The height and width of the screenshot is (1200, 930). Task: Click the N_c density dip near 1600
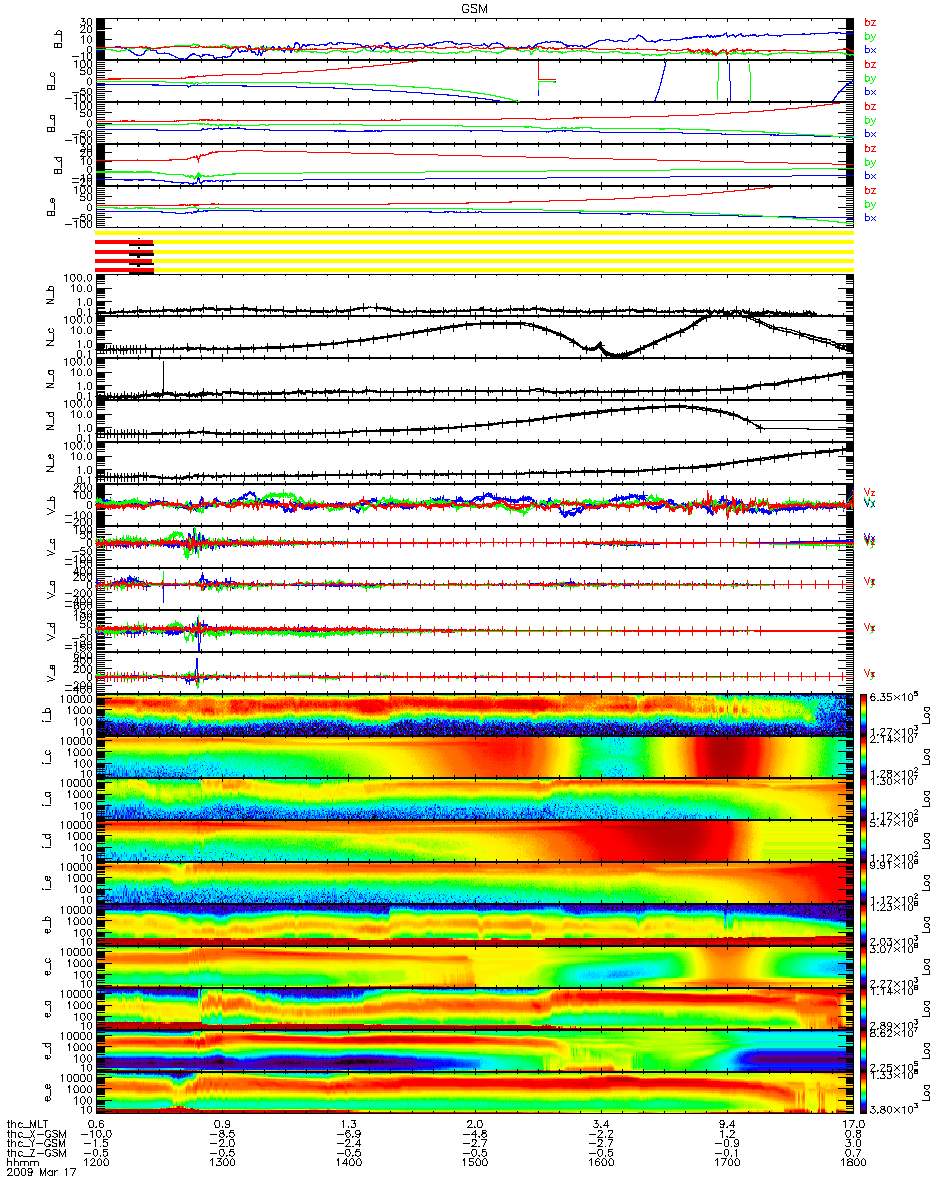point(617,354)
